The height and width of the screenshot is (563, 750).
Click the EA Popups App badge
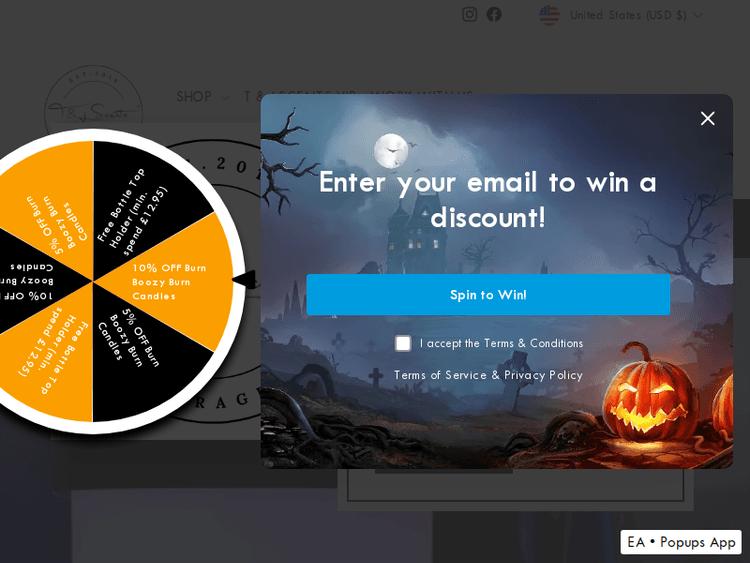click(x=681, y=542)
